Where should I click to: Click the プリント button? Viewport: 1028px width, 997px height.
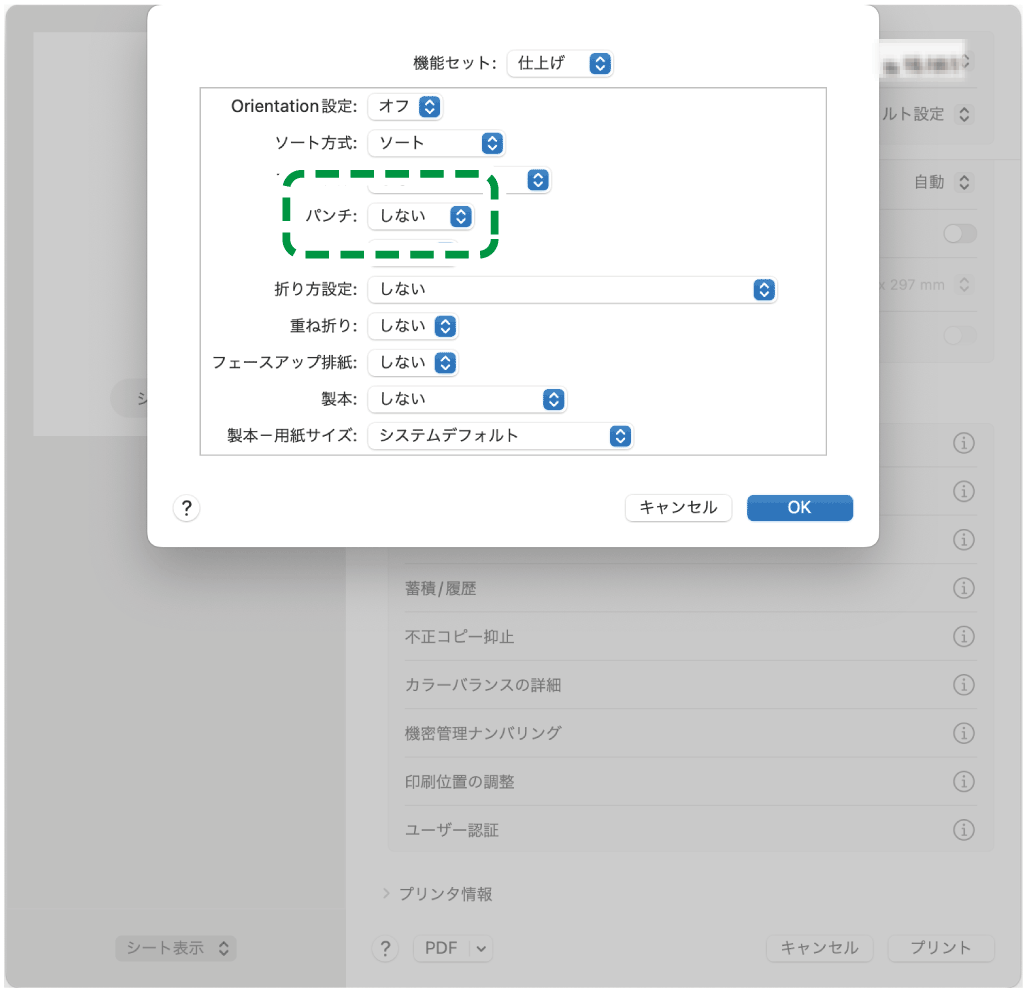[x=940, y=948]
